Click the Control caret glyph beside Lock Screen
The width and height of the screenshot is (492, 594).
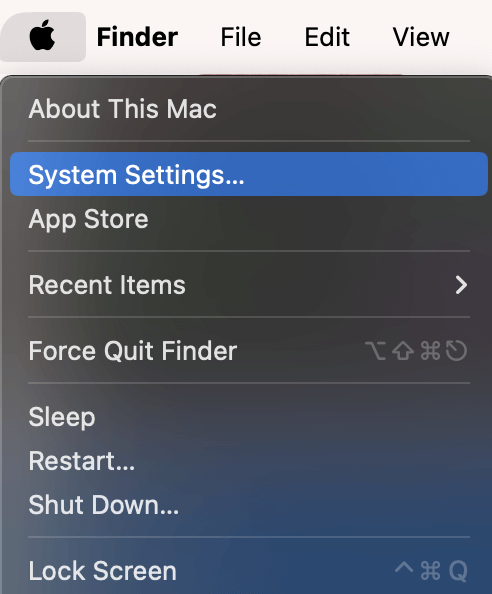pos(404,567)
